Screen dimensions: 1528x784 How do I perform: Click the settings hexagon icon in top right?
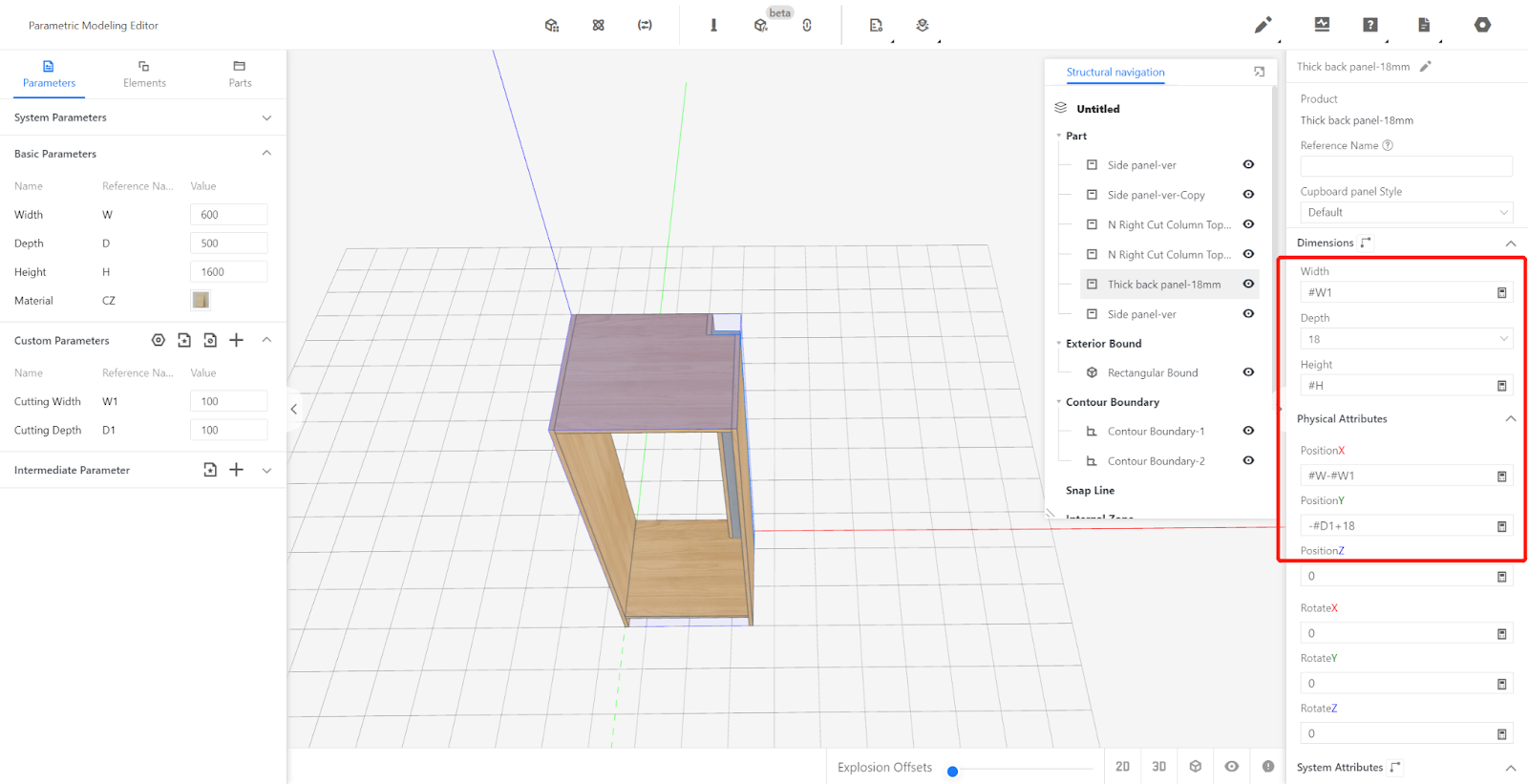pyautogui.click(x=1482, y=25)
